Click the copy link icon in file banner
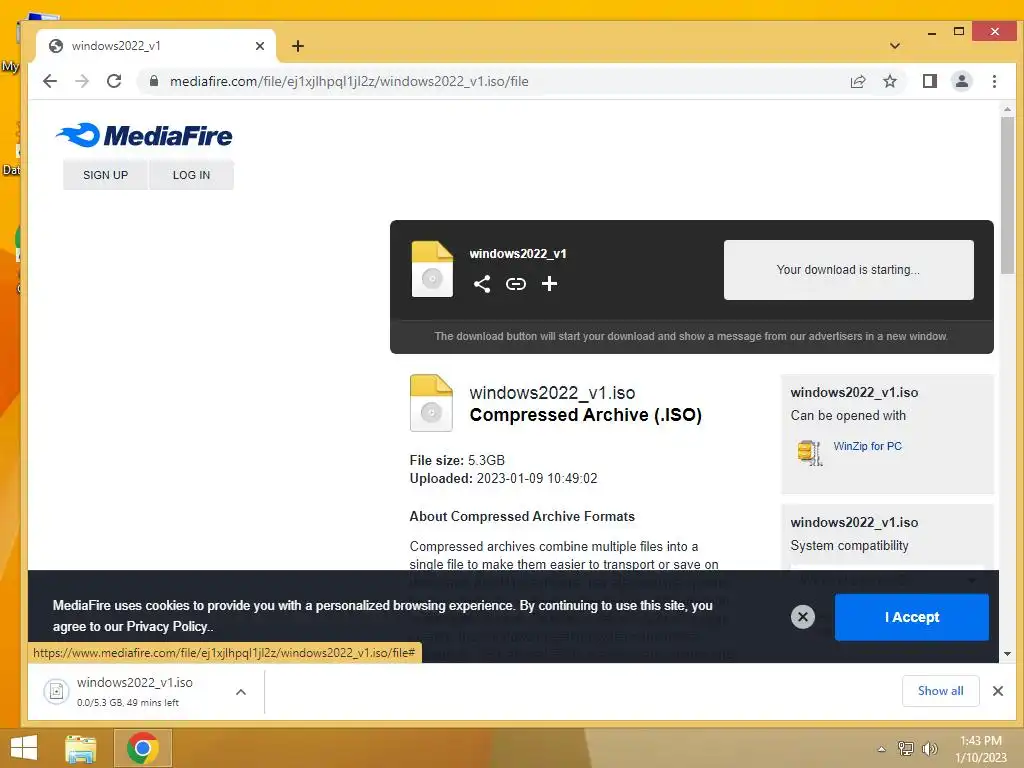This screenshot has width=1024, height=768. (x=516, y=283)
